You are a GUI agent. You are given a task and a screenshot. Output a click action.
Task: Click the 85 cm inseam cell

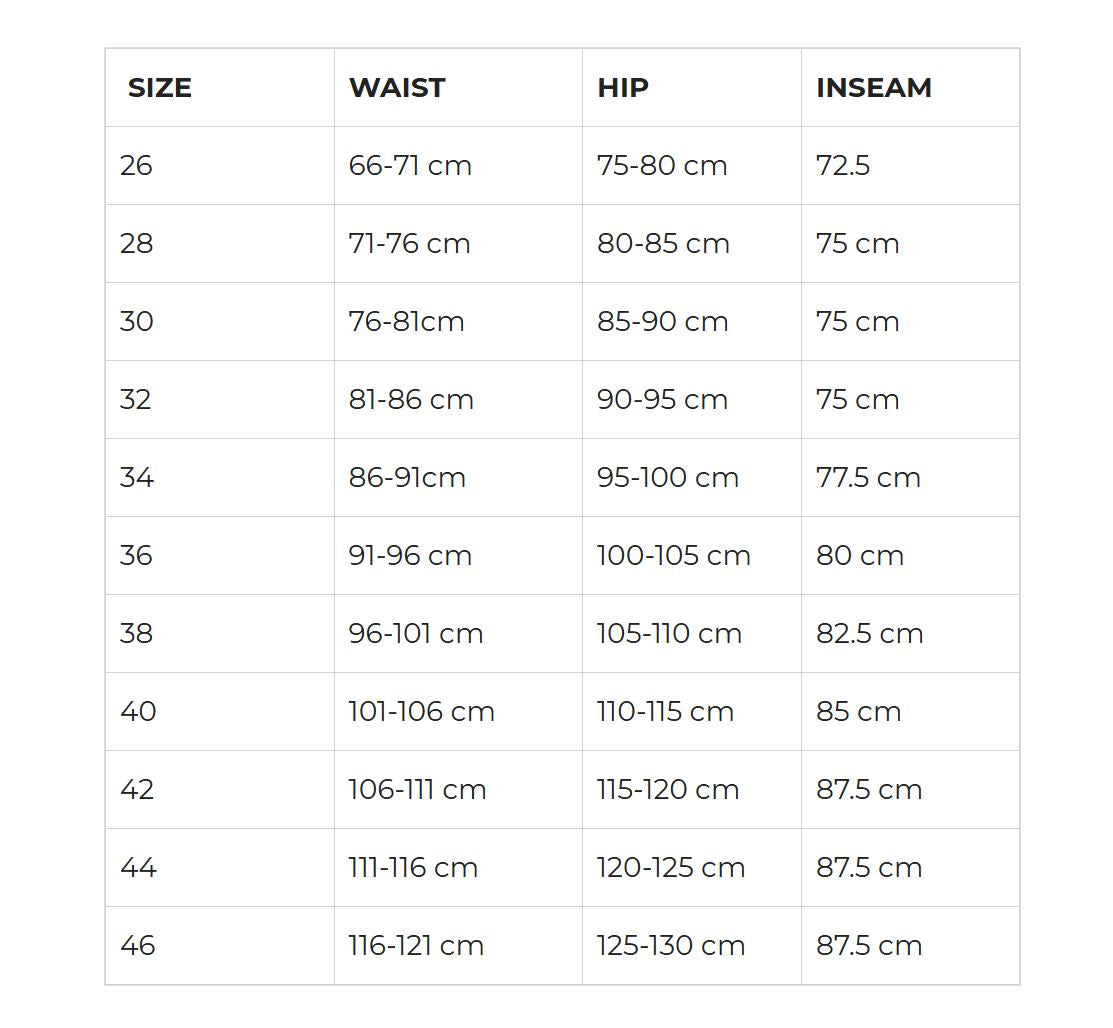click(858, 712)
